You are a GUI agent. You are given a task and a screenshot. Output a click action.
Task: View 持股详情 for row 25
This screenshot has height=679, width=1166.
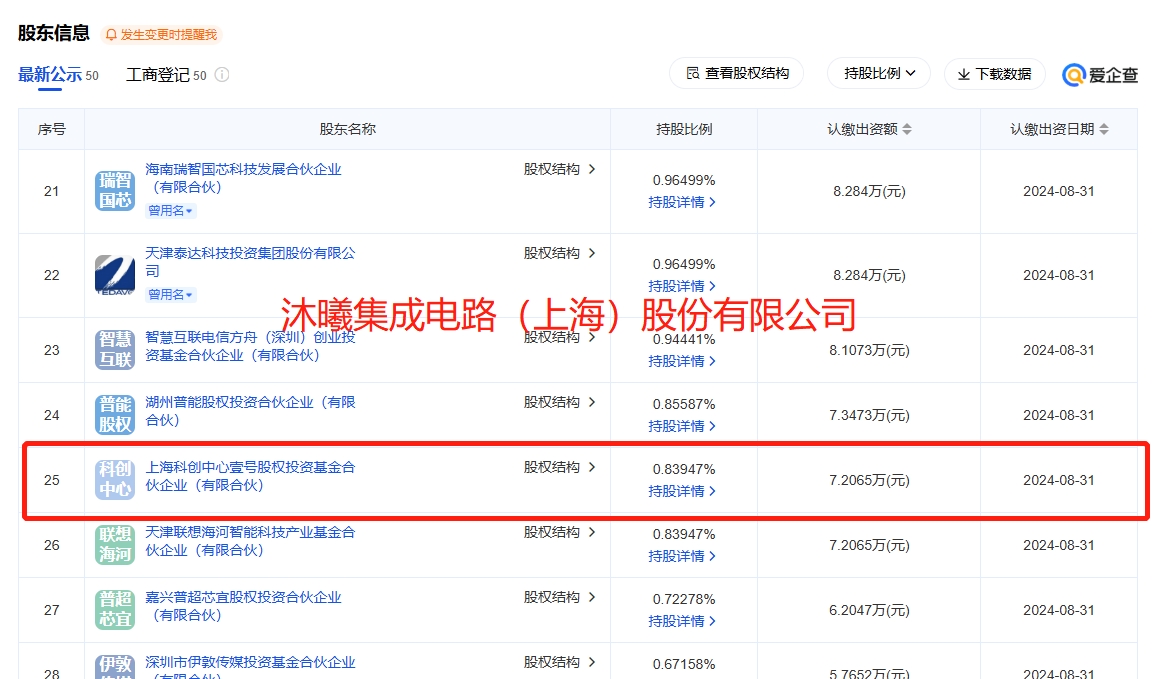(x=682, y=492)
